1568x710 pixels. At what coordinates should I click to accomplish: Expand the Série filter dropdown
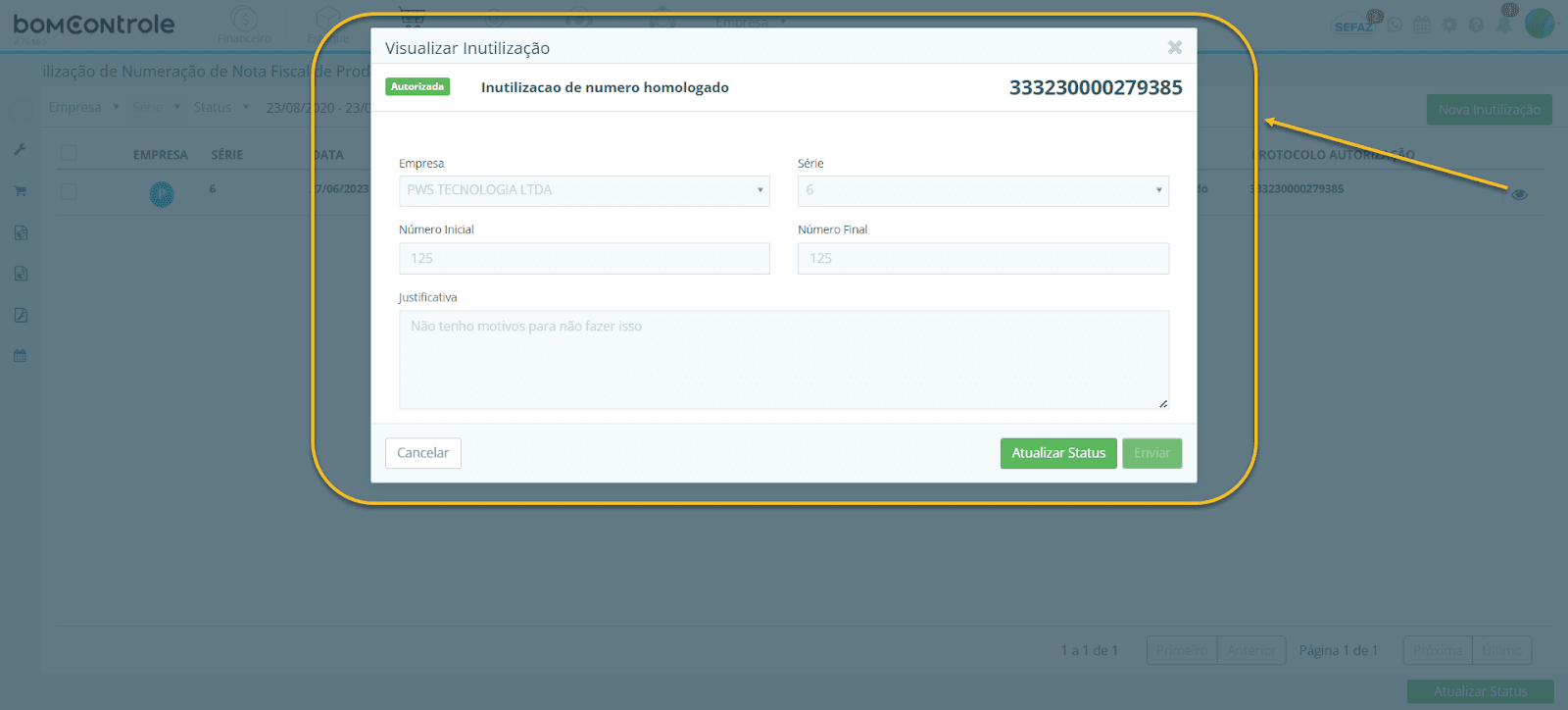(x=157, y=107)
